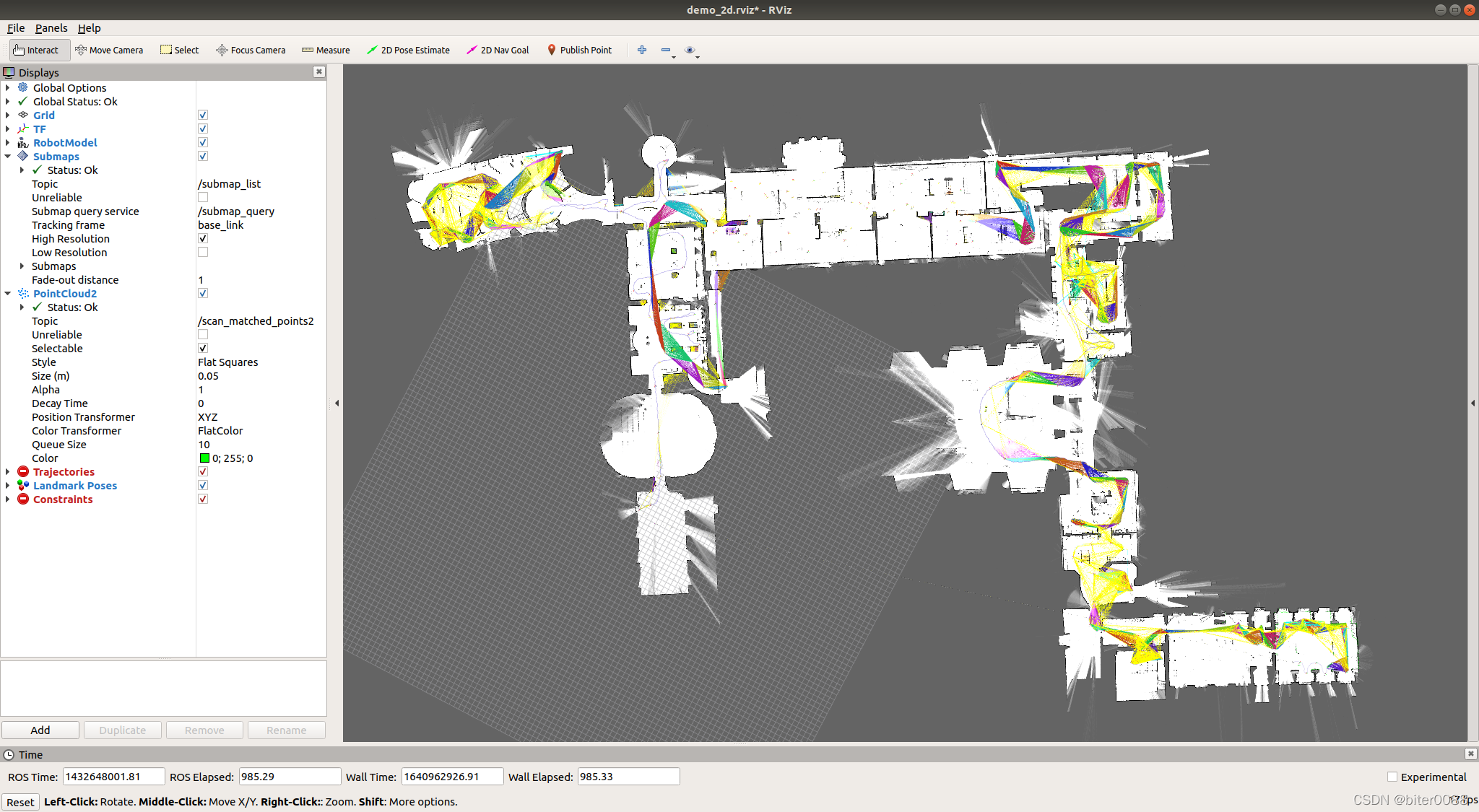The image size is (1479, 812).
Task: Choose the Measure tool
Action: point(326,50)
